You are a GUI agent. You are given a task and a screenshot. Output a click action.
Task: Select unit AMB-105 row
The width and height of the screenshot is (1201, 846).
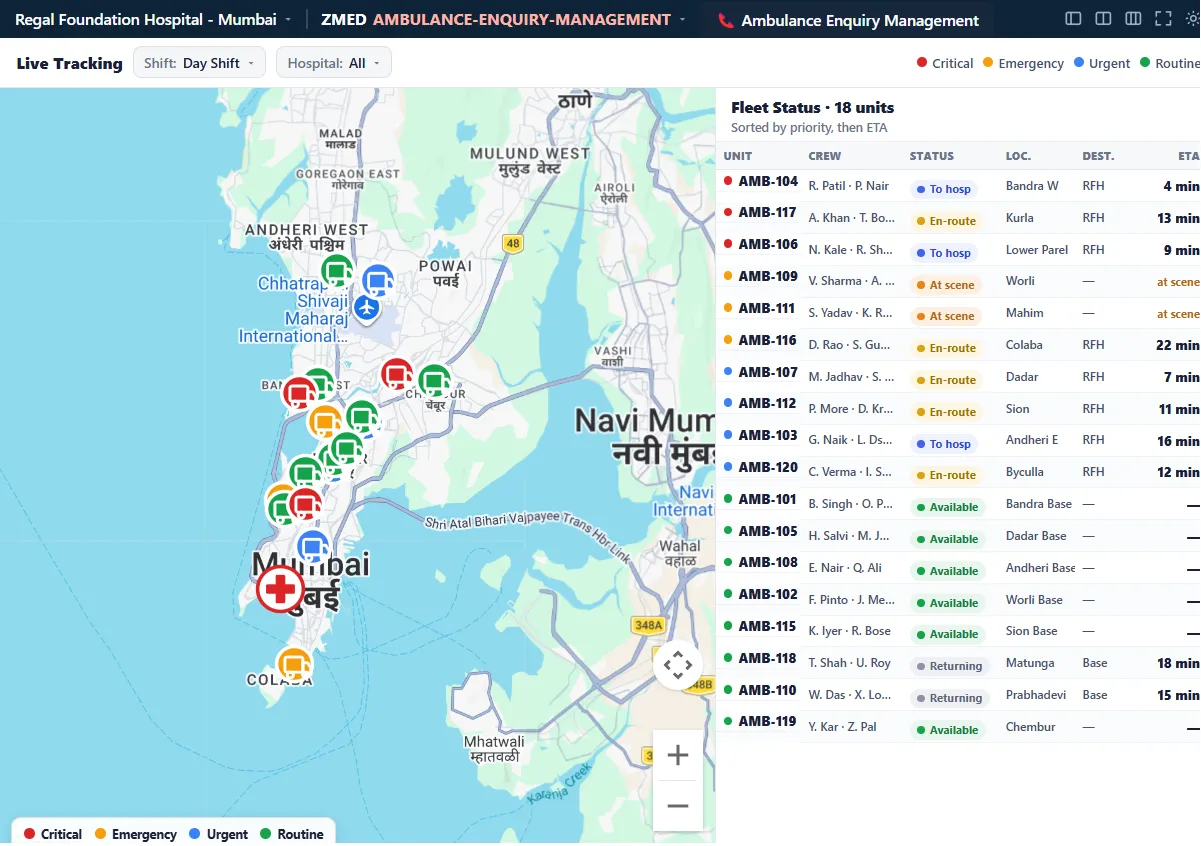pyautogui.click(x=958, y=536)
